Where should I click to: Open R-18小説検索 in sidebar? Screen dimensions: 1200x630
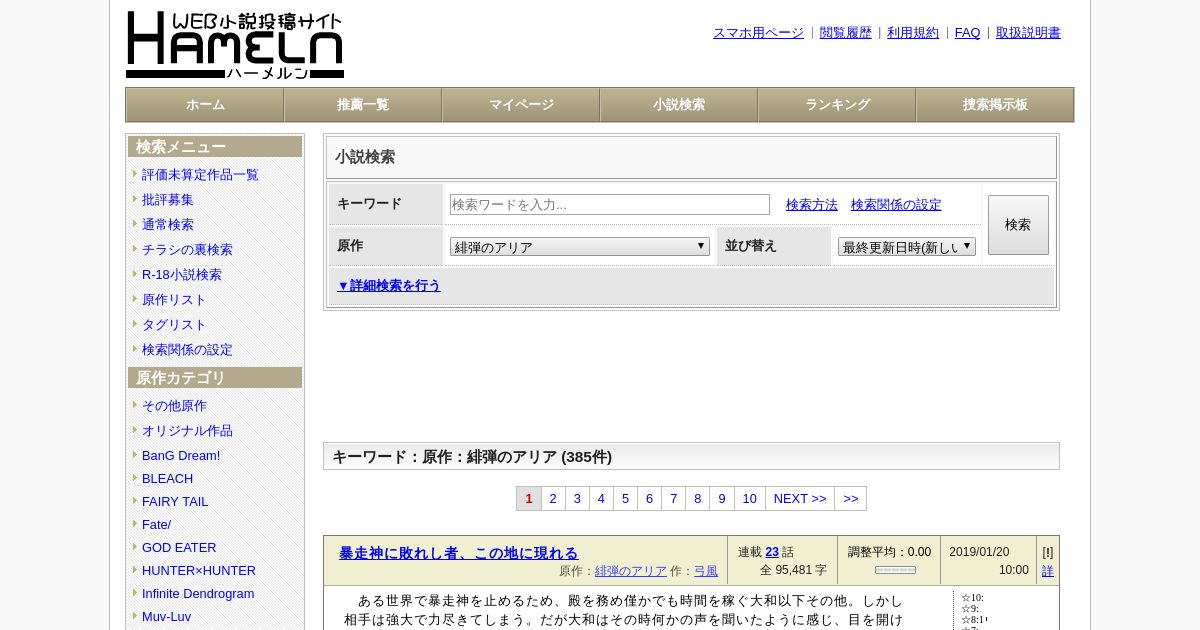[182, 274]
